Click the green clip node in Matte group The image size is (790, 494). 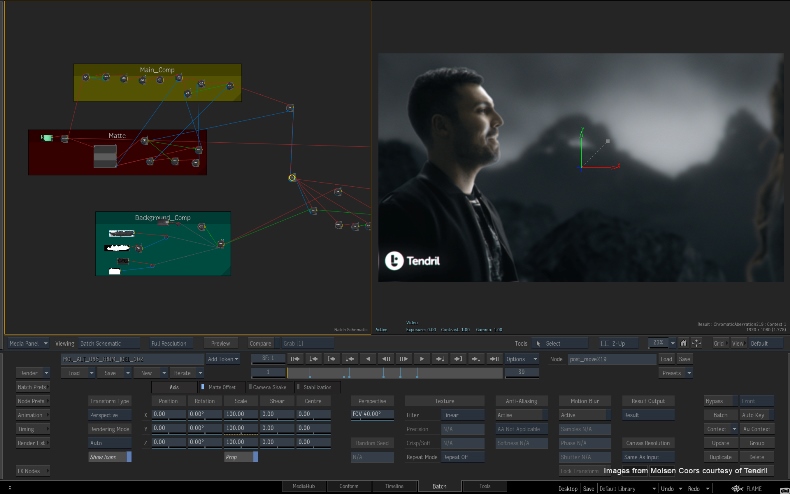[47, 138]
